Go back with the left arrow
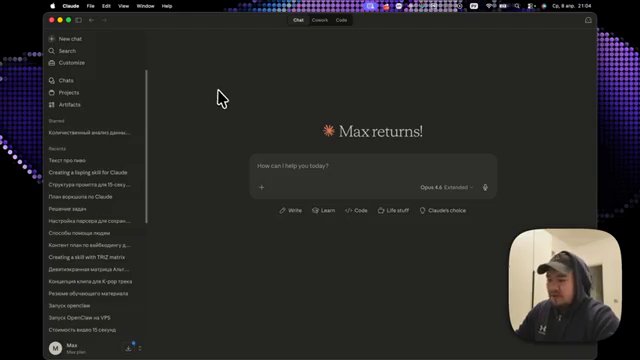640x360 pixels. (91, 20)
